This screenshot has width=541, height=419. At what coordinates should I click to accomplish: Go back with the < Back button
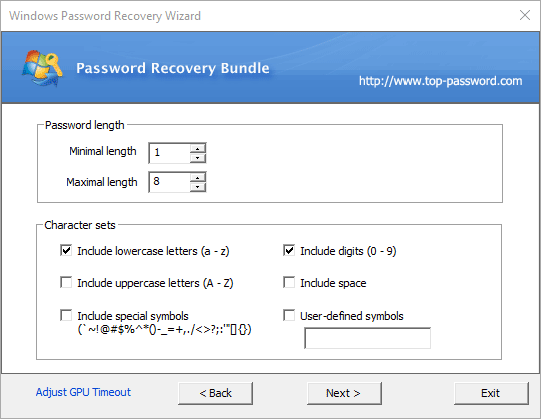(x=215, y=393)
